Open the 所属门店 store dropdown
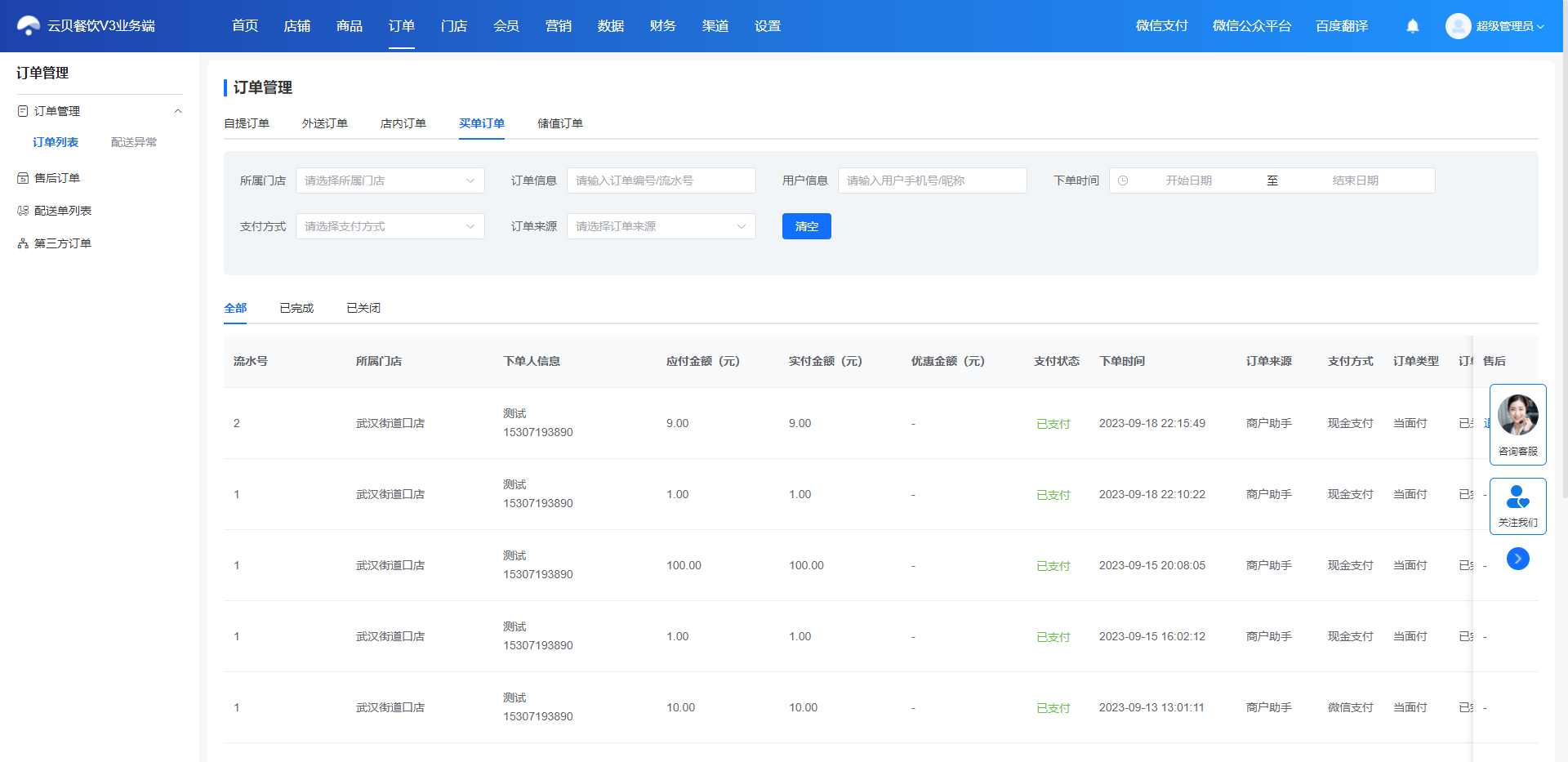Viewport: 1568px width, 762px height. click(390, 180)
